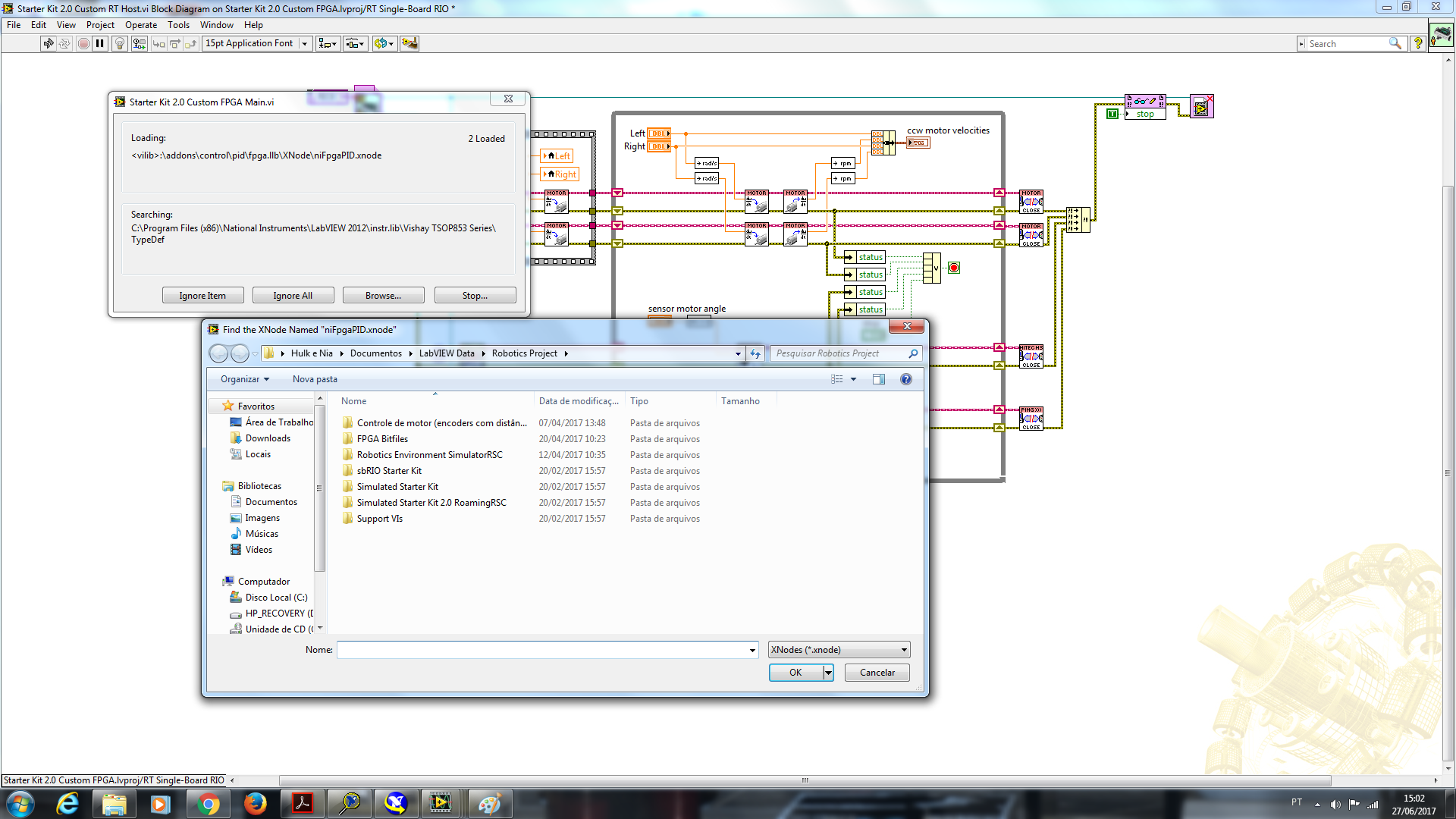Open the File menu
The width and height of the screenshot is (1456, 819).
click(x=14, y=25)
